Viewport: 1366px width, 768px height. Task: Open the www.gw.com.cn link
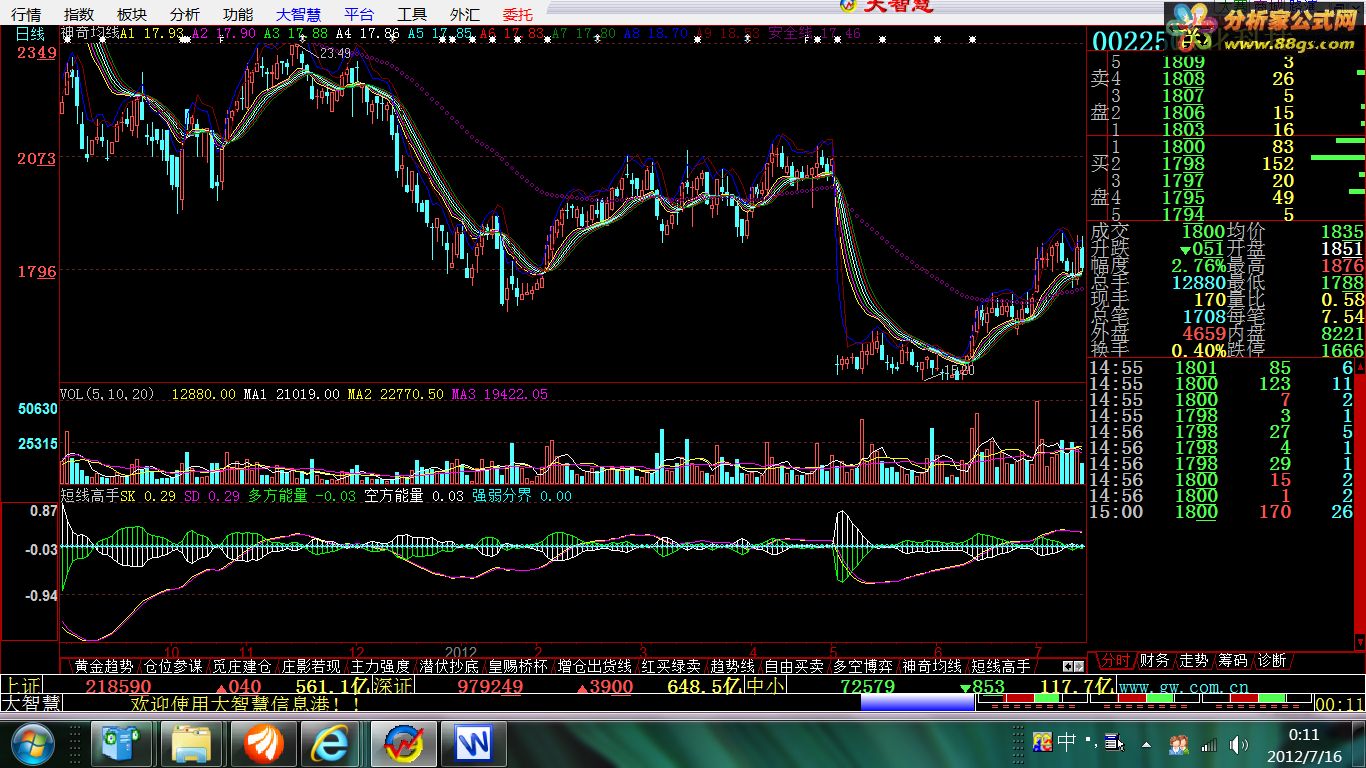pos(1183,688)
